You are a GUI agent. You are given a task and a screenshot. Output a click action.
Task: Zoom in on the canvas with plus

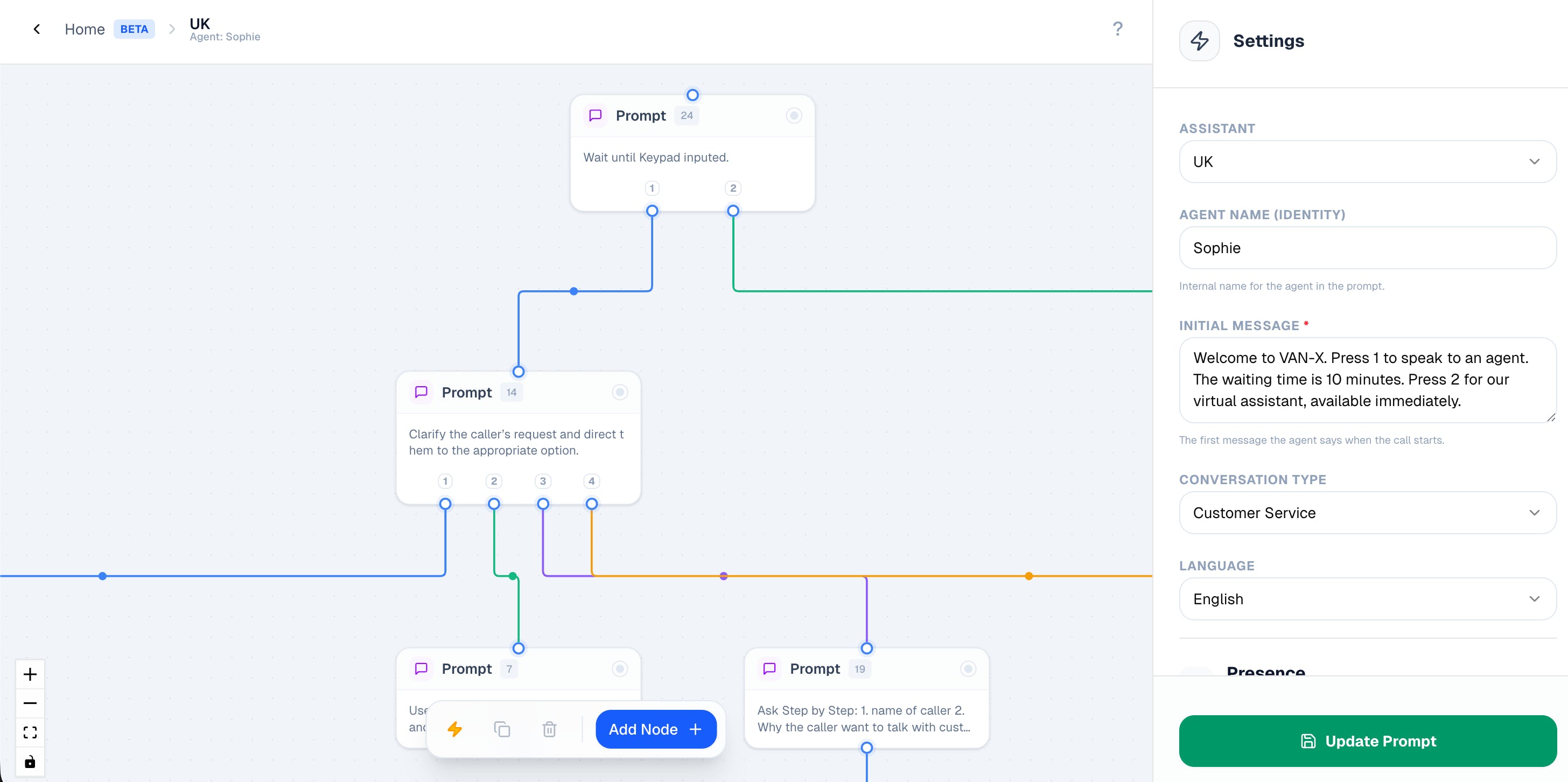[x=30, y=674]
